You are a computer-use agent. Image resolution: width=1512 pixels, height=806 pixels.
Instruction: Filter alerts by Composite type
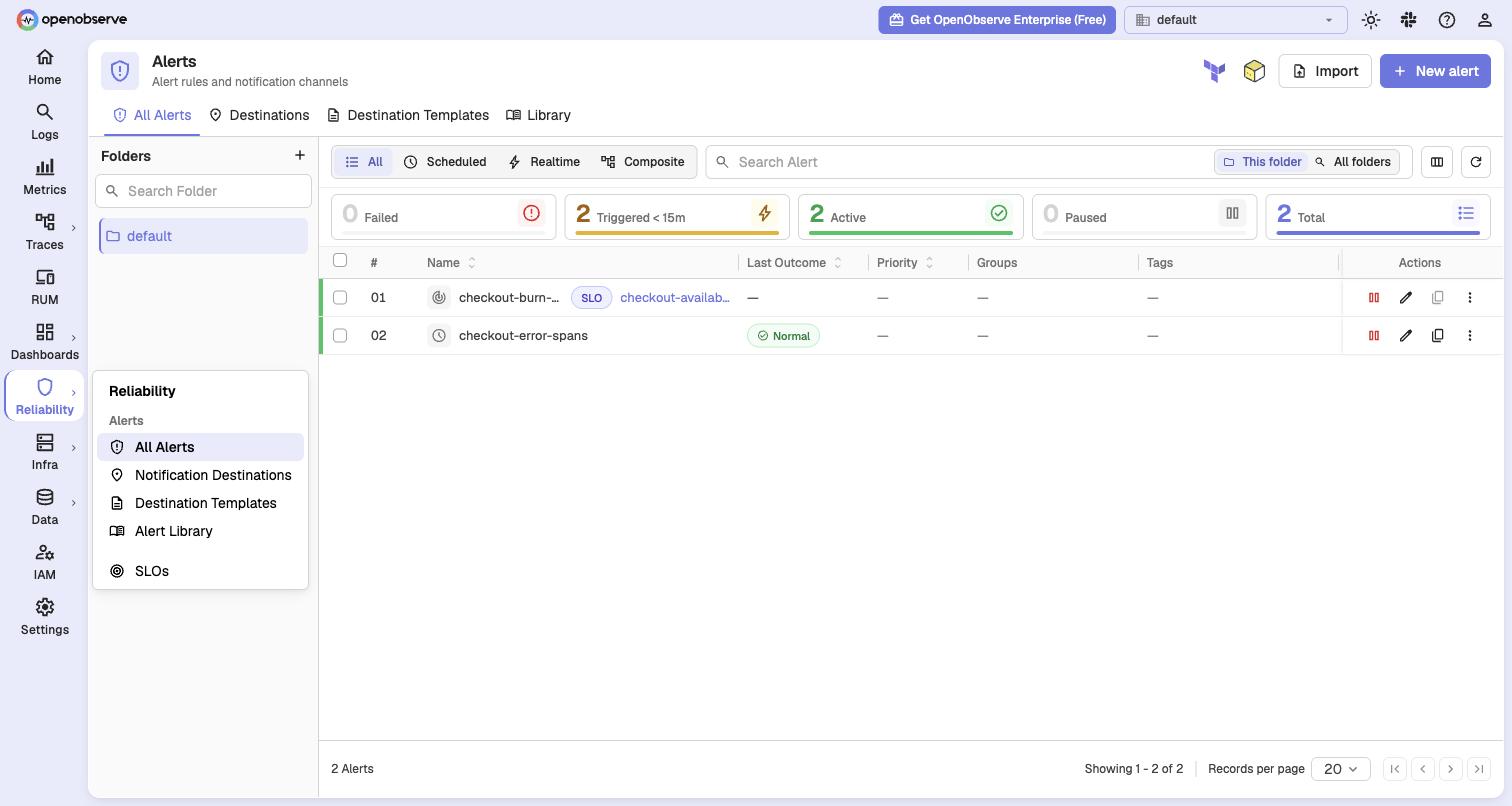(642, 162)
